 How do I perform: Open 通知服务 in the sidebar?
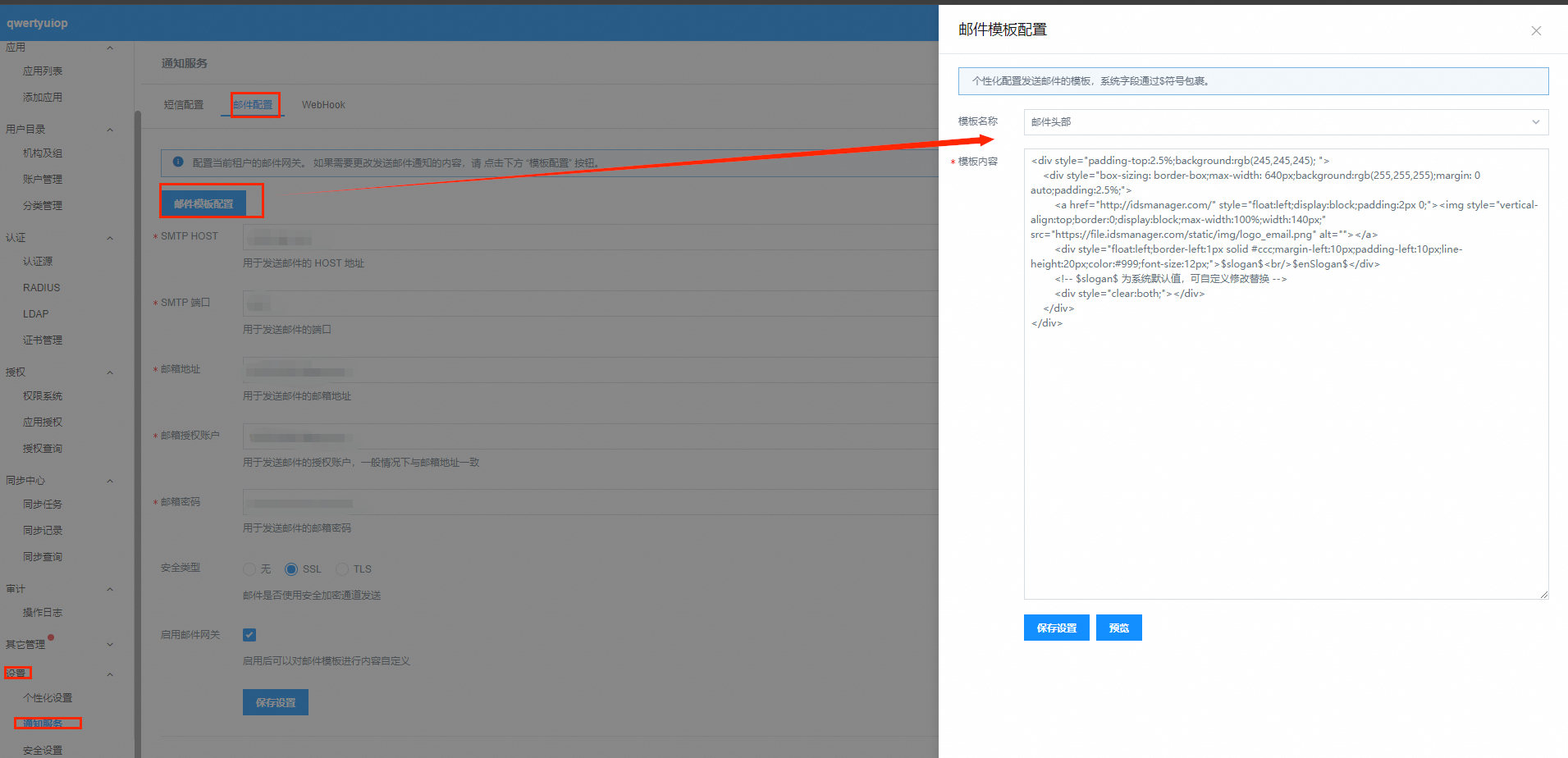click(43, 724)
